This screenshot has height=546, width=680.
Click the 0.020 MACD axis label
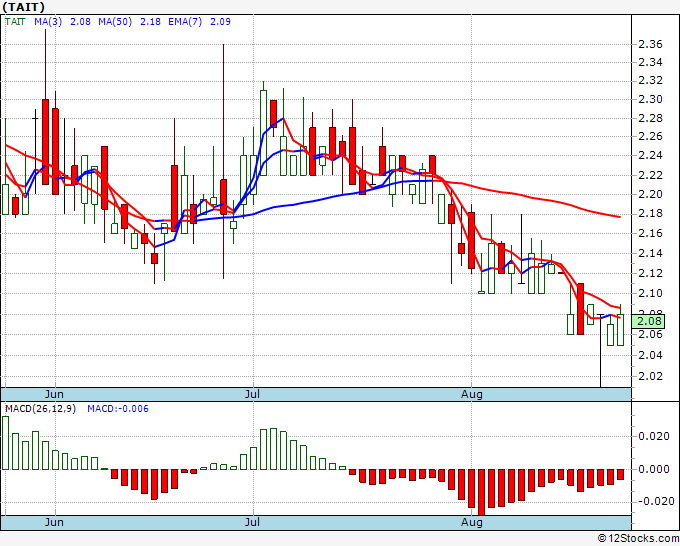coord(656,436)
